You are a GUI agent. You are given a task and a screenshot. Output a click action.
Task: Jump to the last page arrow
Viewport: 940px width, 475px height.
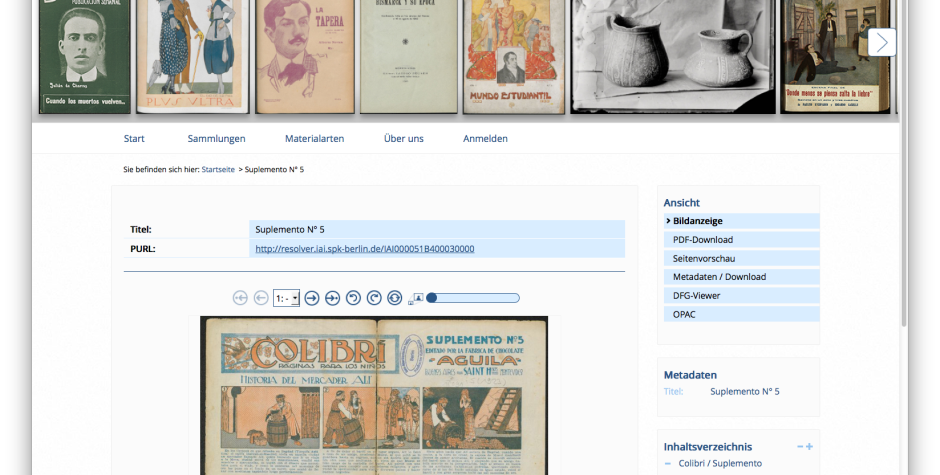pyautogui.click(x=332, y=298)
